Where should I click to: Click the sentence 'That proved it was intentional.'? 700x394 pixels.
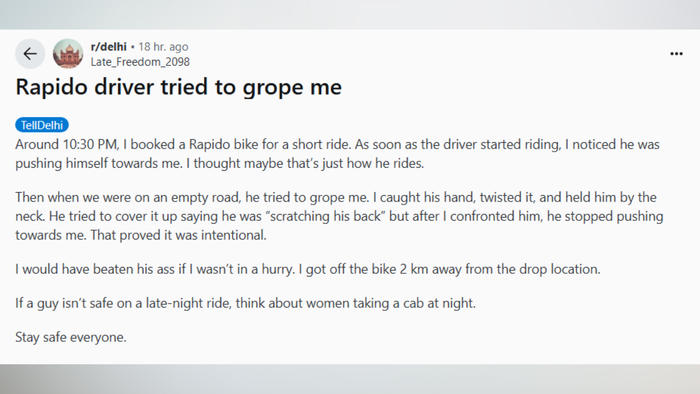pyautogui.click(x=178, y=235)
